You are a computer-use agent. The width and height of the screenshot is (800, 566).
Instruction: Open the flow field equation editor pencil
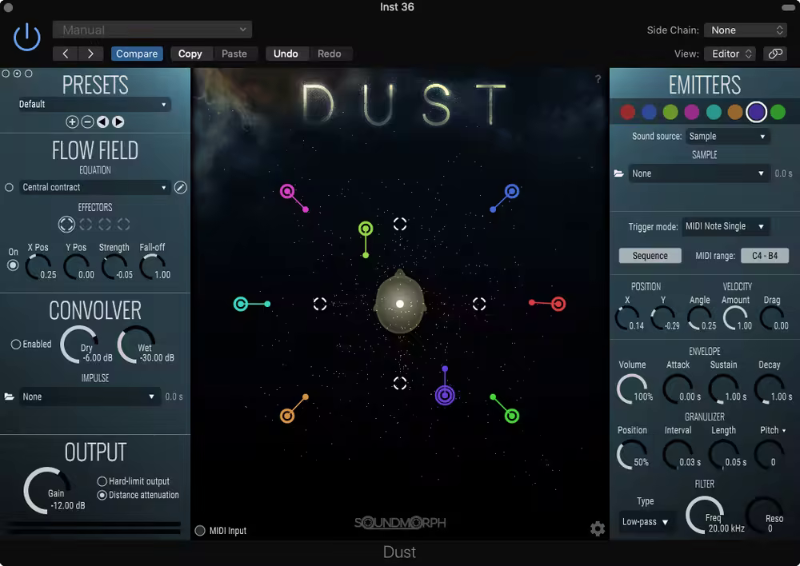pos(180,187)
